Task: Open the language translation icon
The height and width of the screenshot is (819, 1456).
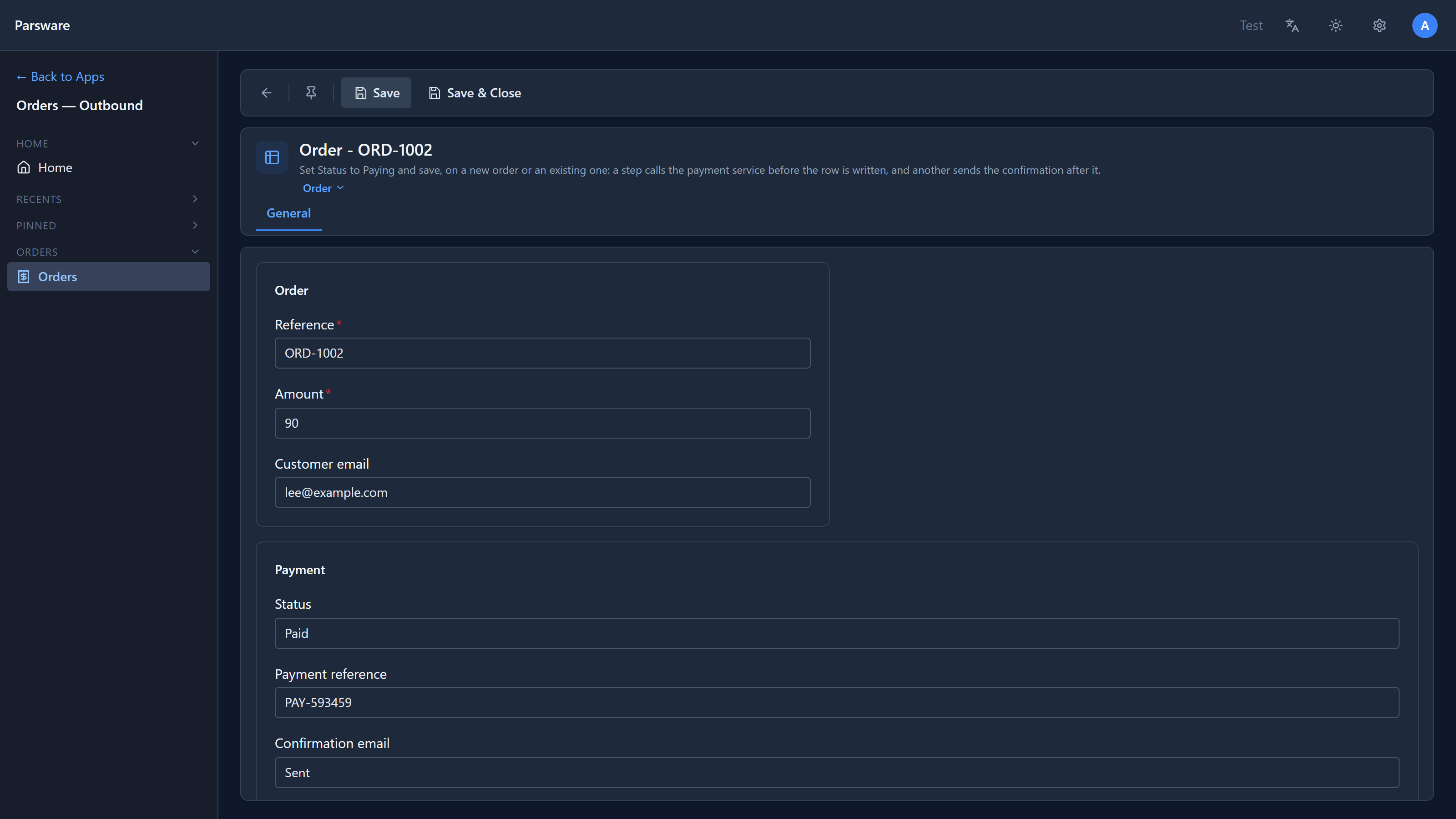Action: pos(1292,25)
